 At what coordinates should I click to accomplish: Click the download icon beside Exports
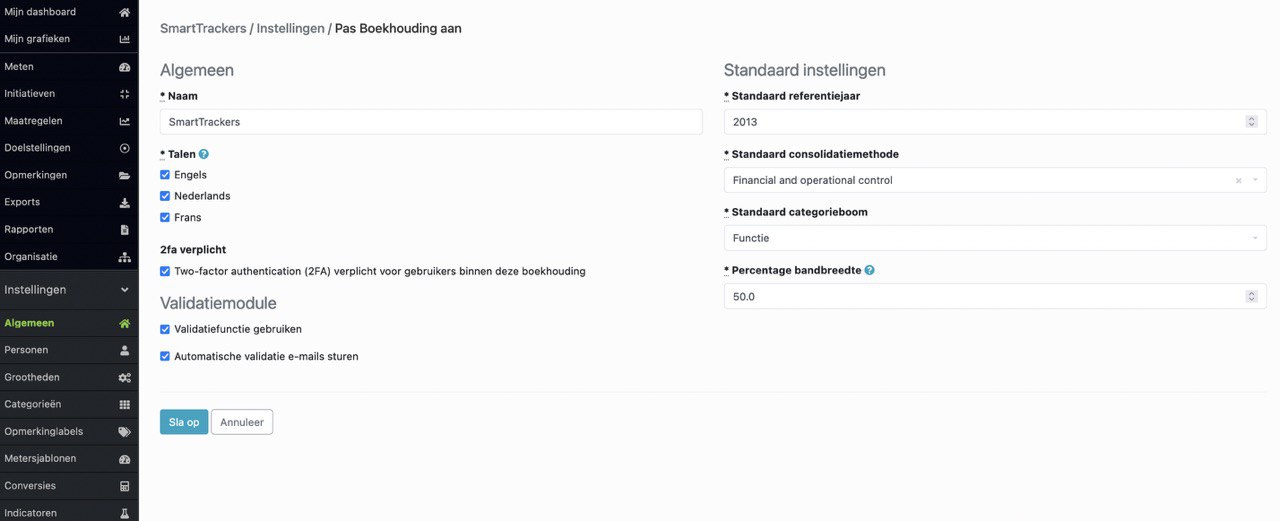pos(124,202)
